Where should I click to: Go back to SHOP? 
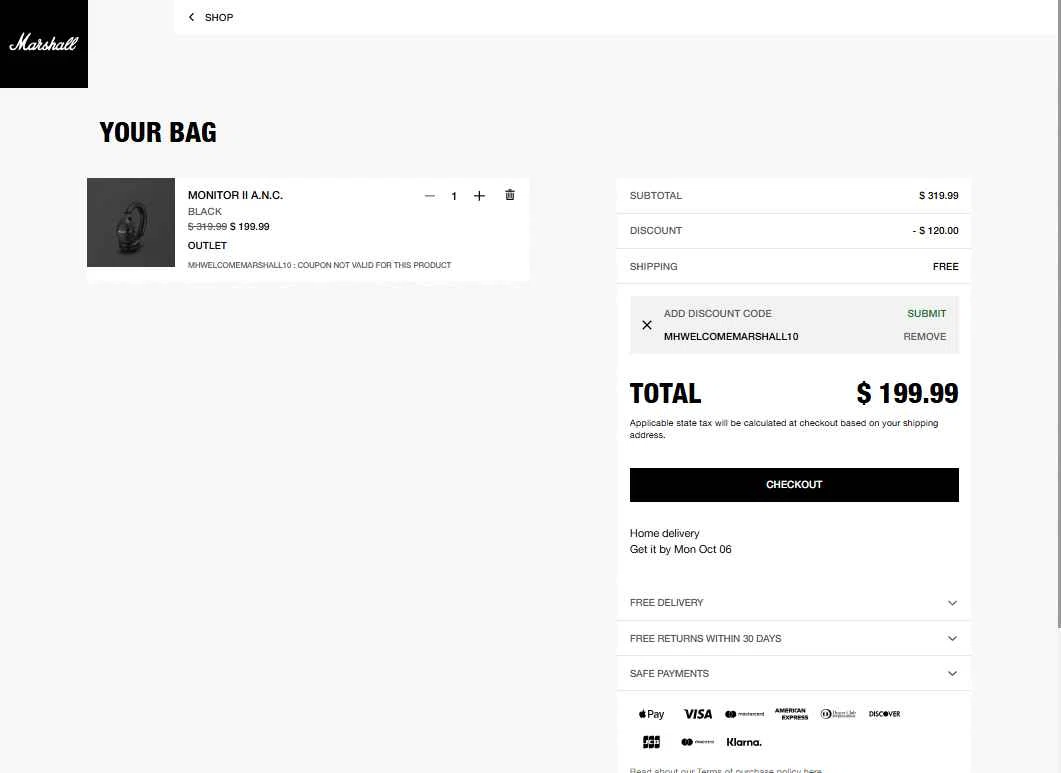[x=219, y=18]
